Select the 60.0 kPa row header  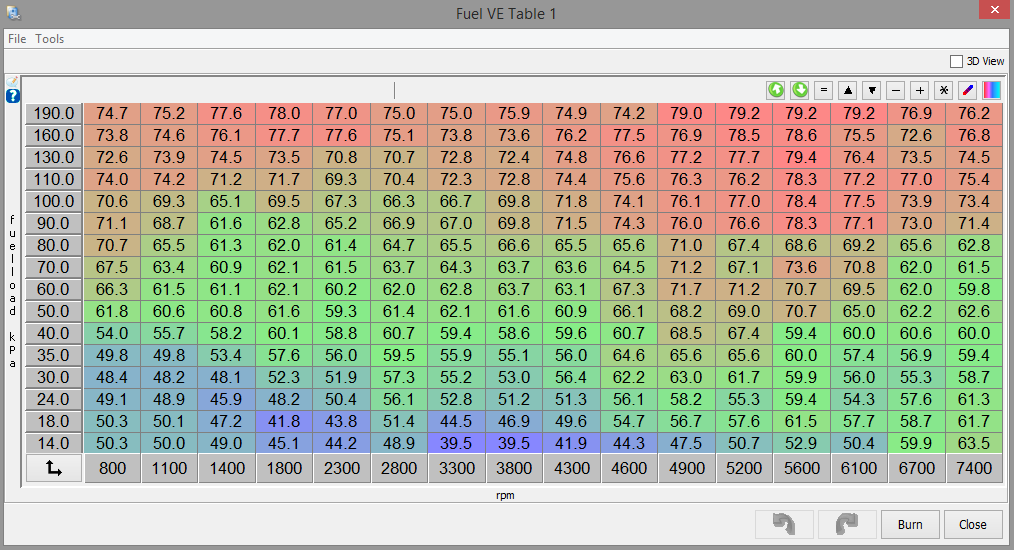[54, 289]
